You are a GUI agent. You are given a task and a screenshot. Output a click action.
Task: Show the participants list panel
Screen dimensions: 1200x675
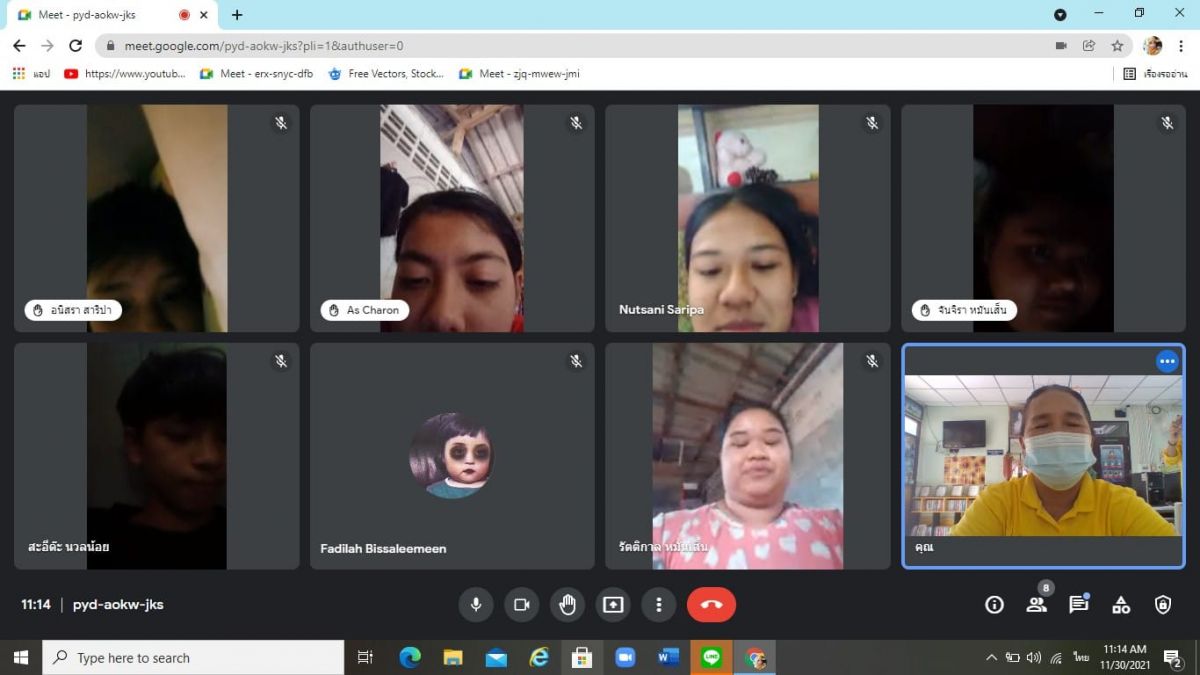[x=1036, y=605]
